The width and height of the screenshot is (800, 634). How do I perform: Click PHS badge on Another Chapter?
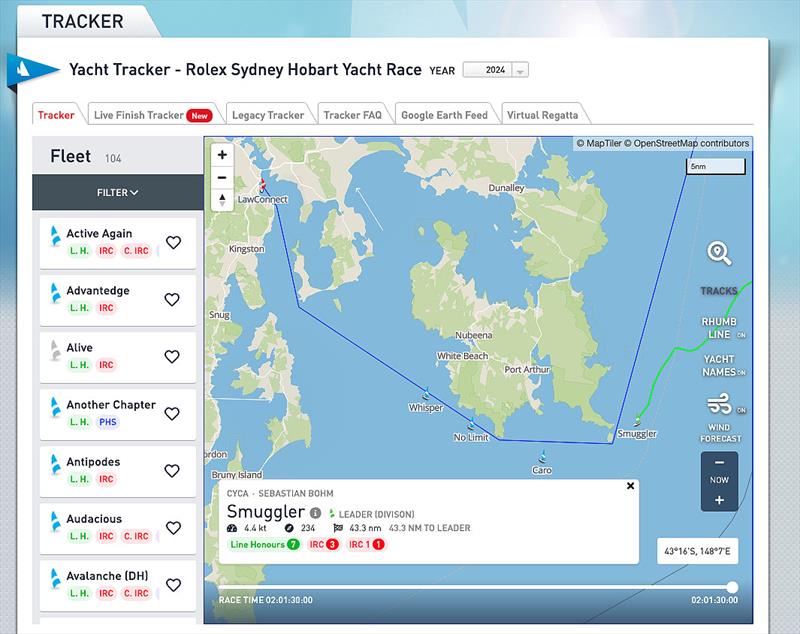(108, 422)
